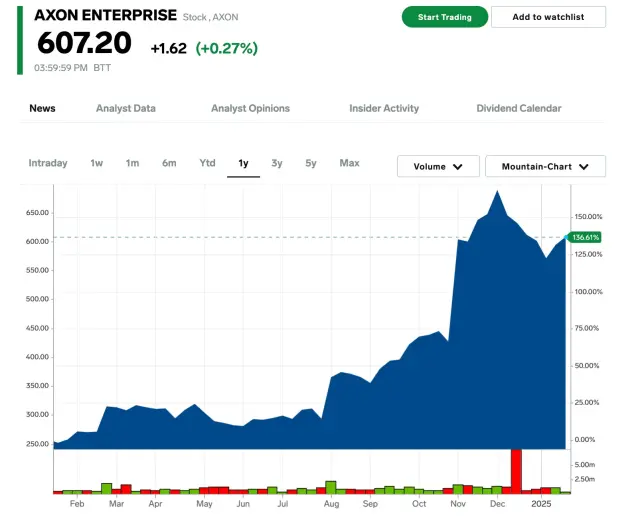Select the Intraday time range
The image size is (640, 525).
point(48,163)
